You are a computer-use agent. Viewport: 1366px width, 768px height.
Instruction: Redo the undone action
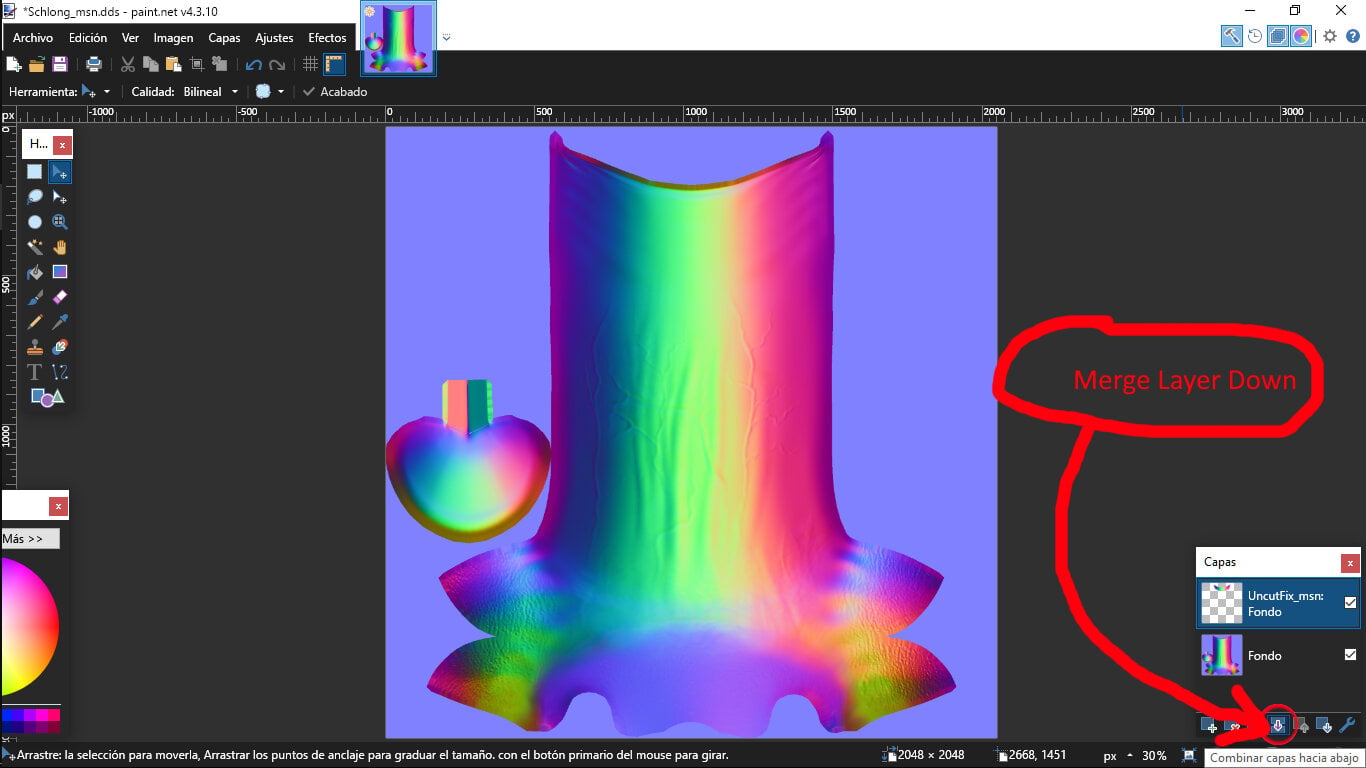pos(277,64)
